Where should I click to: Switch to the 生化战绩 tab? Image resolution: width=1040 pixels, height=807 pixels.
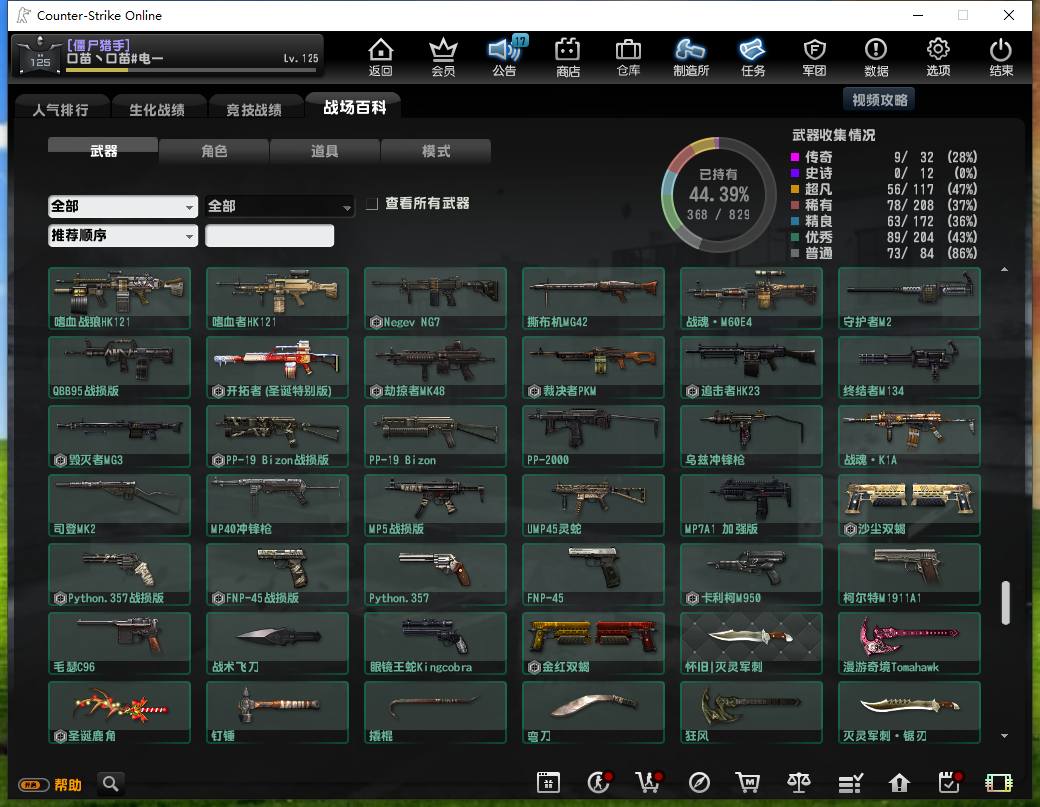point(157,109)
